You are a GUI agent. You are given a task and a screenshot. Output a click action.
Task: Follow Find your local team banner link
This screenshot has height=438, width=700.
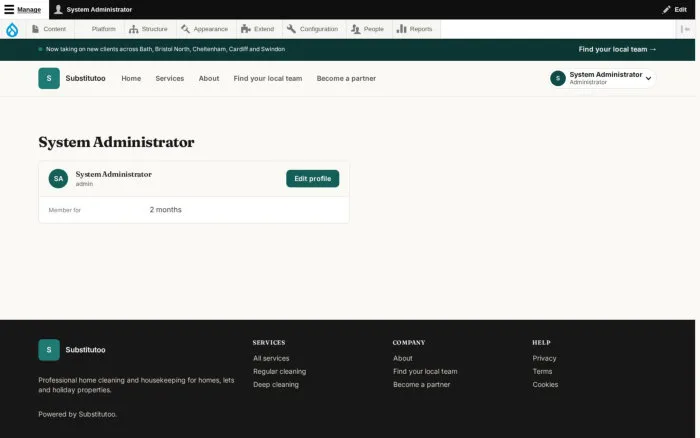[617, 50]
